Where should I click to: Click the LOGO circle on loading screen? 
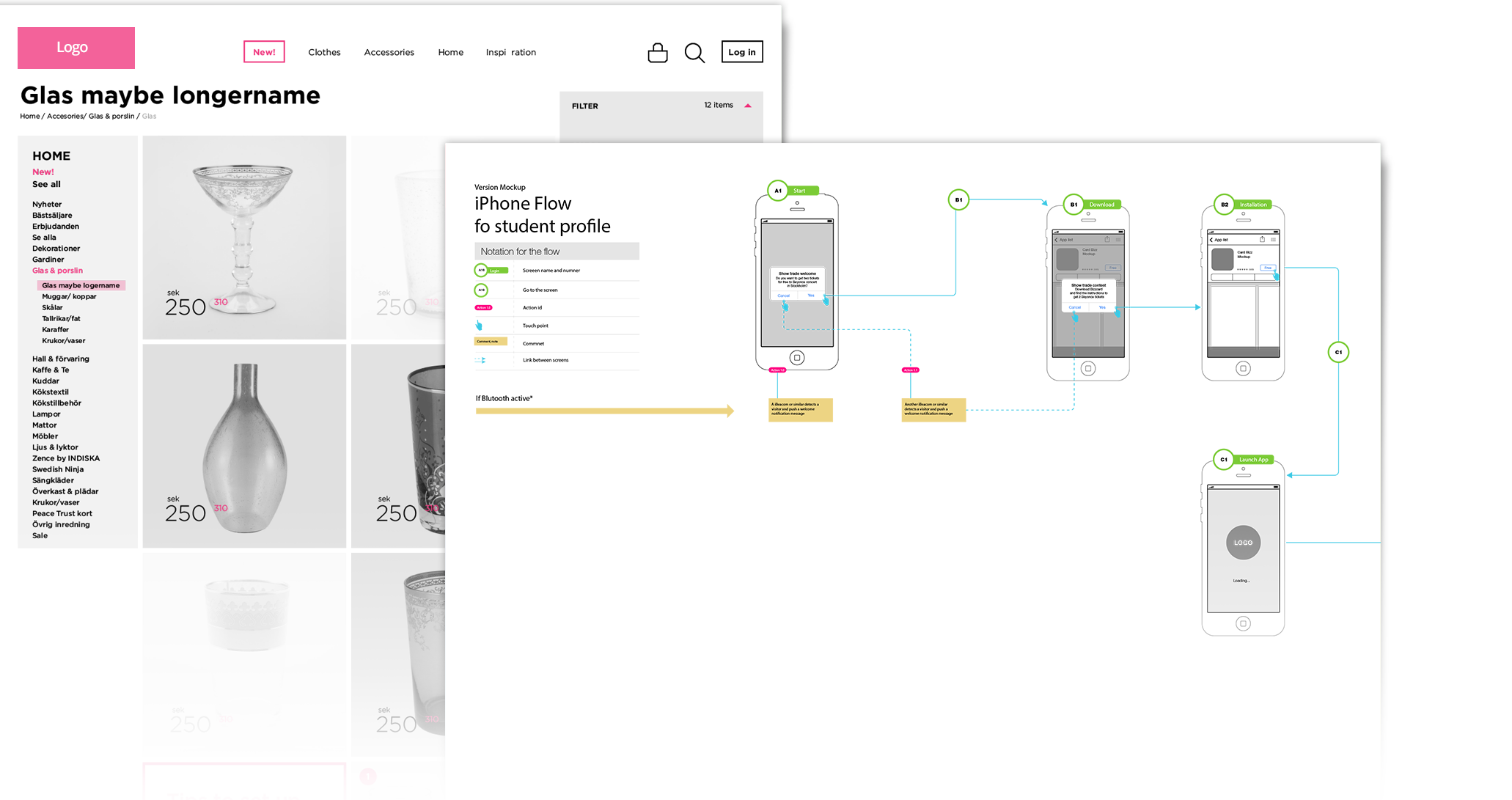(1243, 543)
